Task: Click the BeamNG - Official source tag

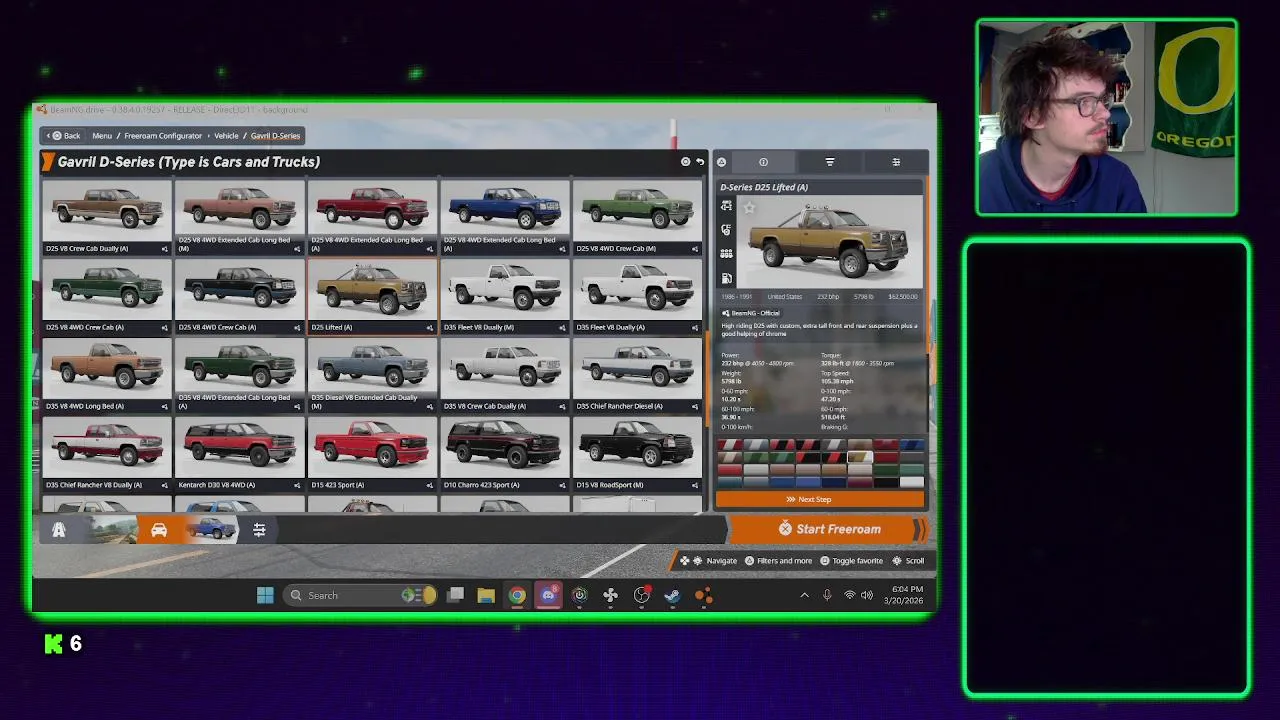Action: tap(751, 313)
